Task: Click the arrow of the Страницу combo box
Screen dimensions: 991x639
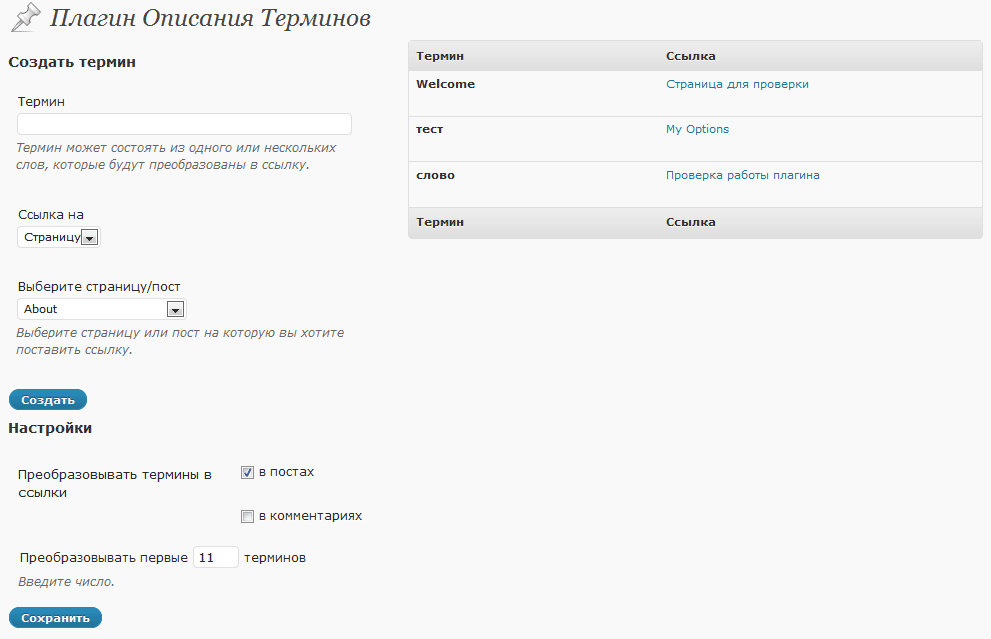Action: point(90,238)
